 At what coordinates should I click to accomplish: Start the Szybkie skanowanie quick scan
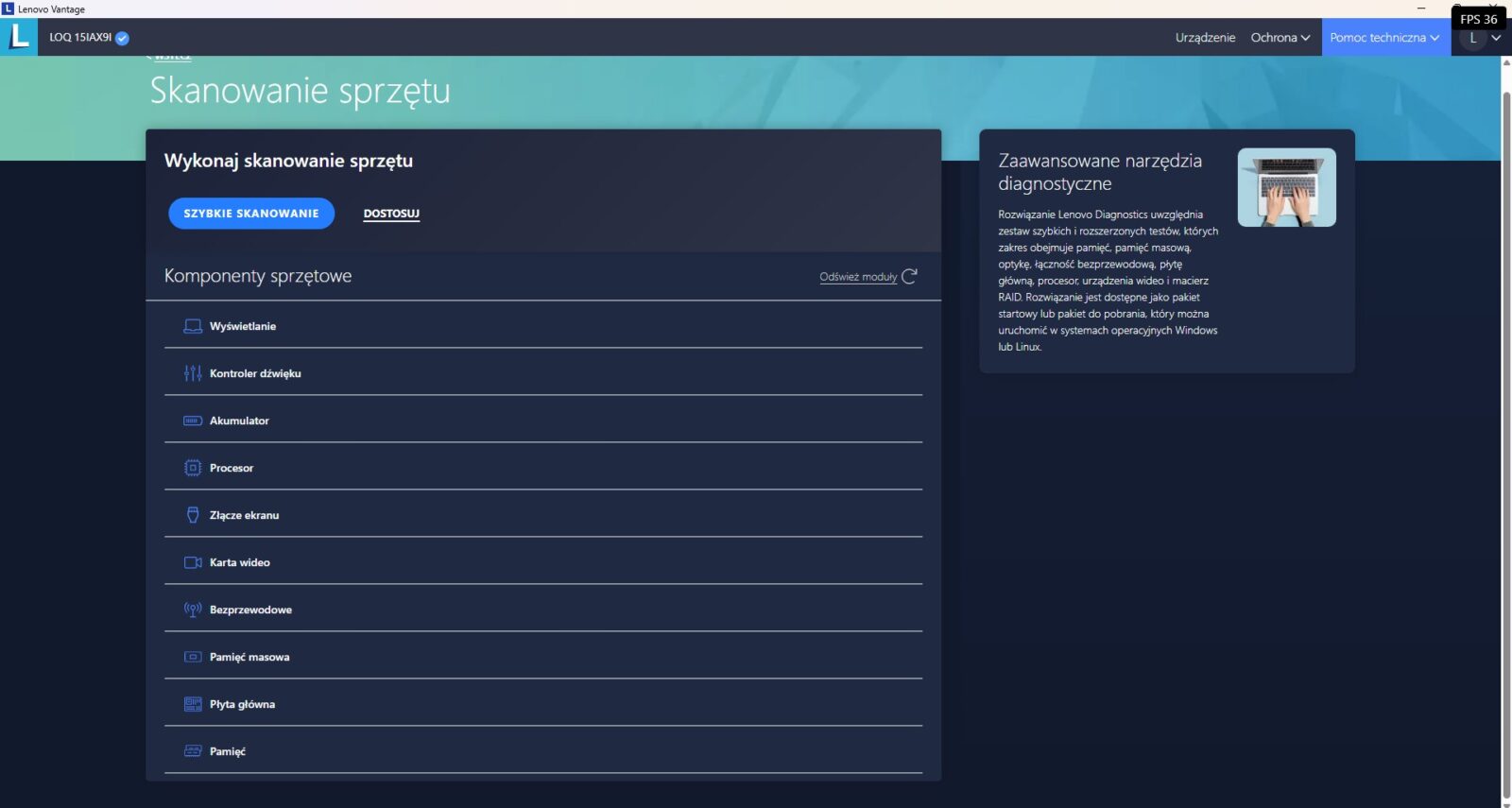coord(251,214)
